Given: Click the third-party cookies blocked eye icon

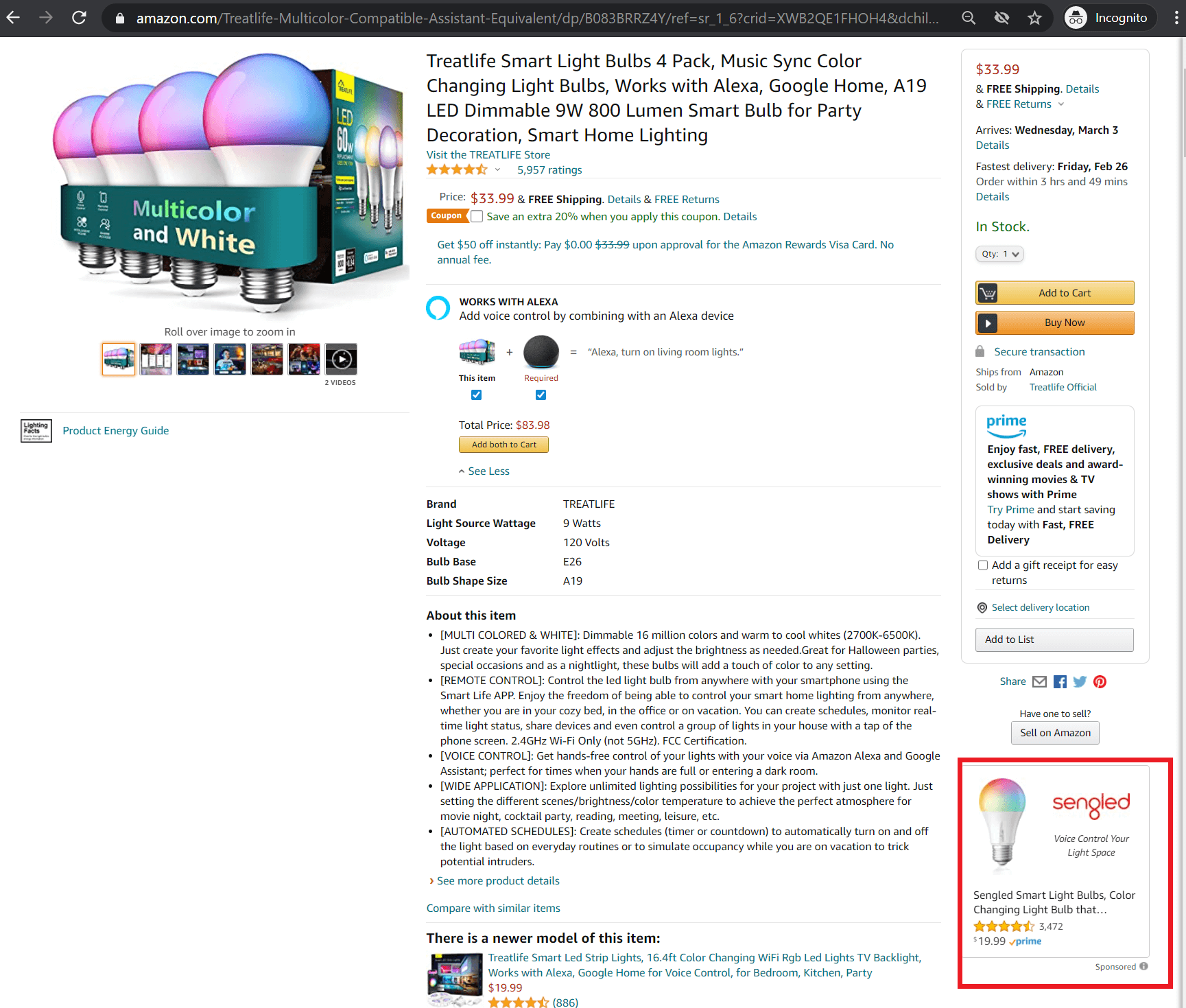Looking at the screenshot, I should 1001,18.
